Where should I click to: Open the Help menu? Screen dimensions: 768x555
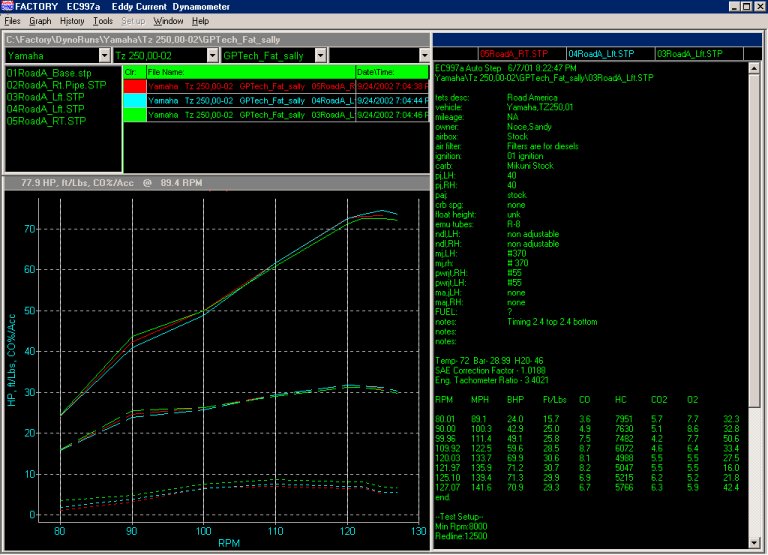point(200,20)
